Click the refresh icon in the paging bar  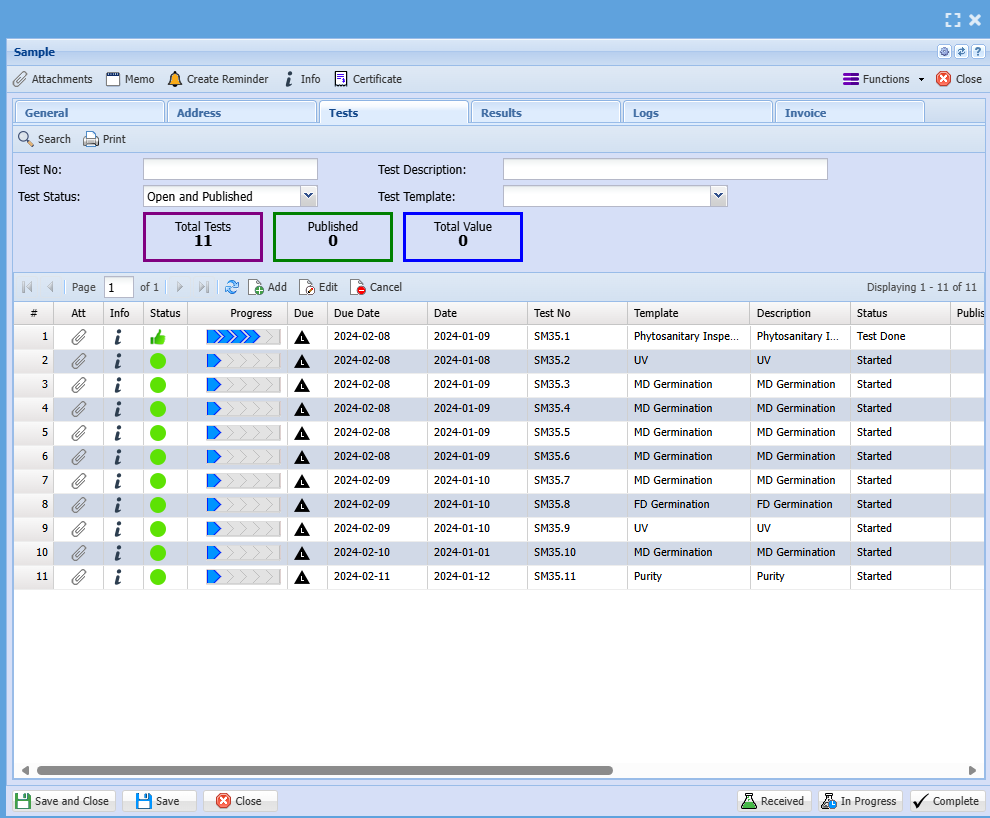232,287
